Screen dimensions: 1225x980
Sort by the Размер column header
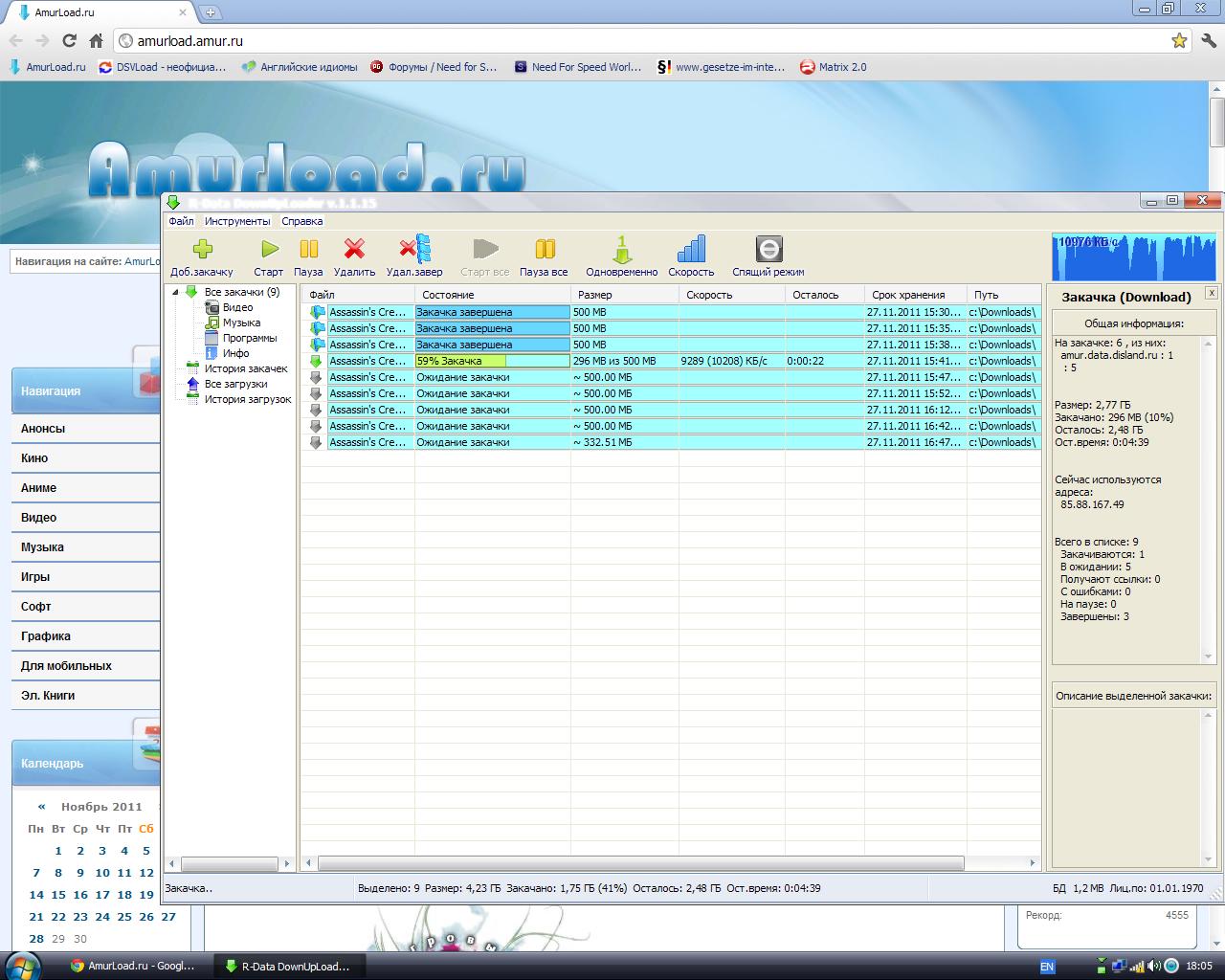click(x=625, y=295)
